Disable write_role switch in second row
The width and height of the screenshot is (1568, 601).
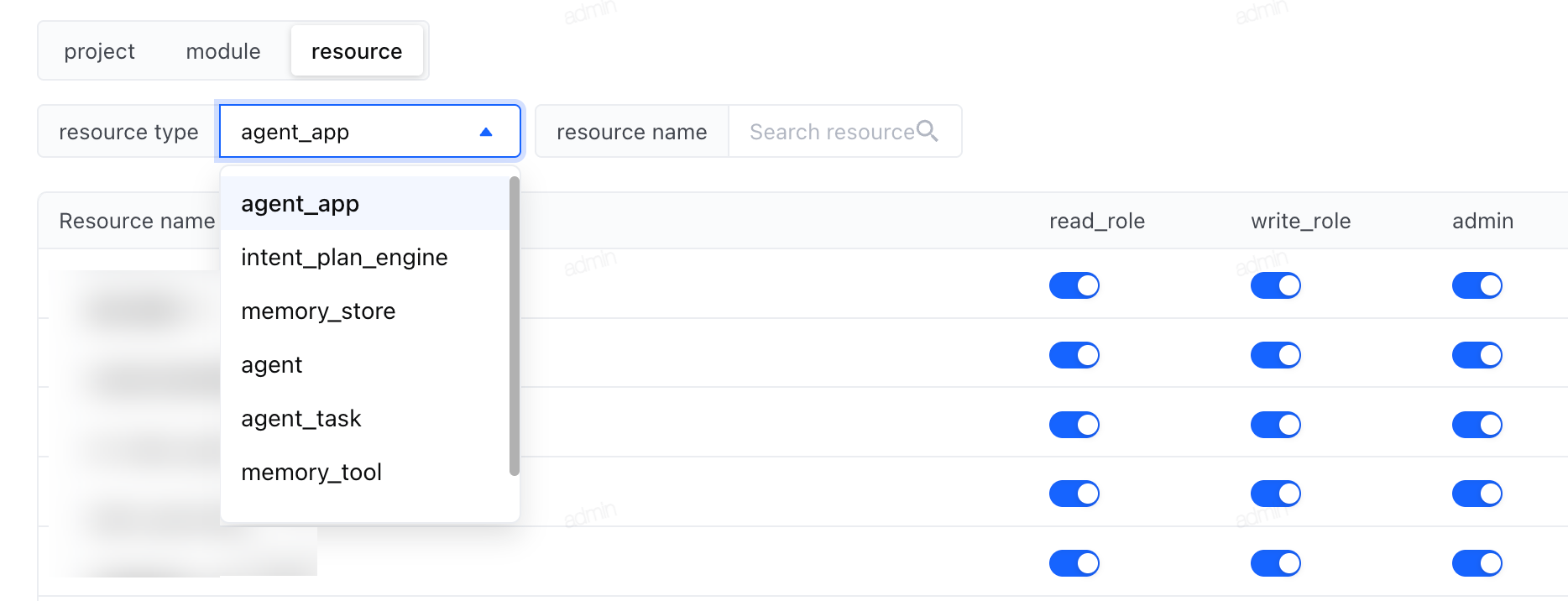coord(1276,355)
